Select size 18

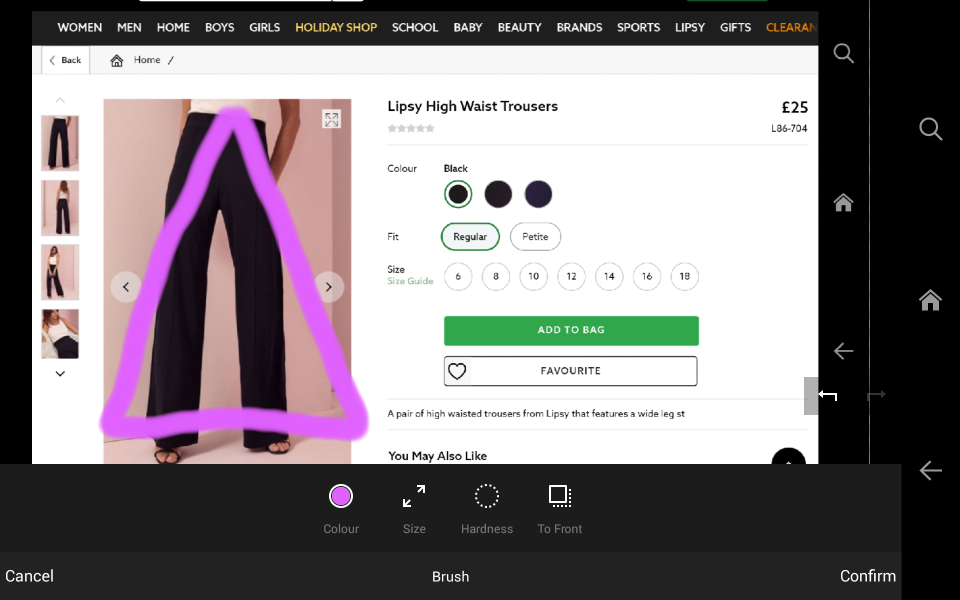click(x=684, y=276)
